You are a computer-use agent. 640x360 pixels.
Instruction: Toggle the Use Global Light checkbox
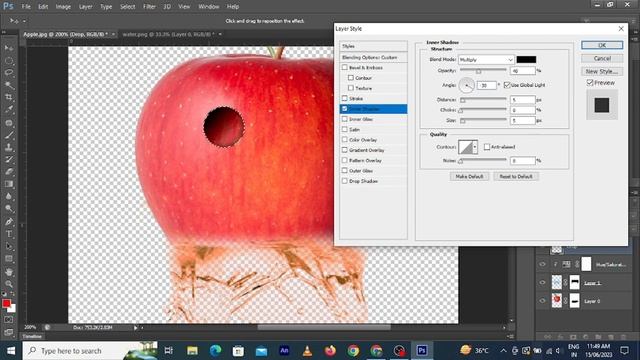point(507,85)
